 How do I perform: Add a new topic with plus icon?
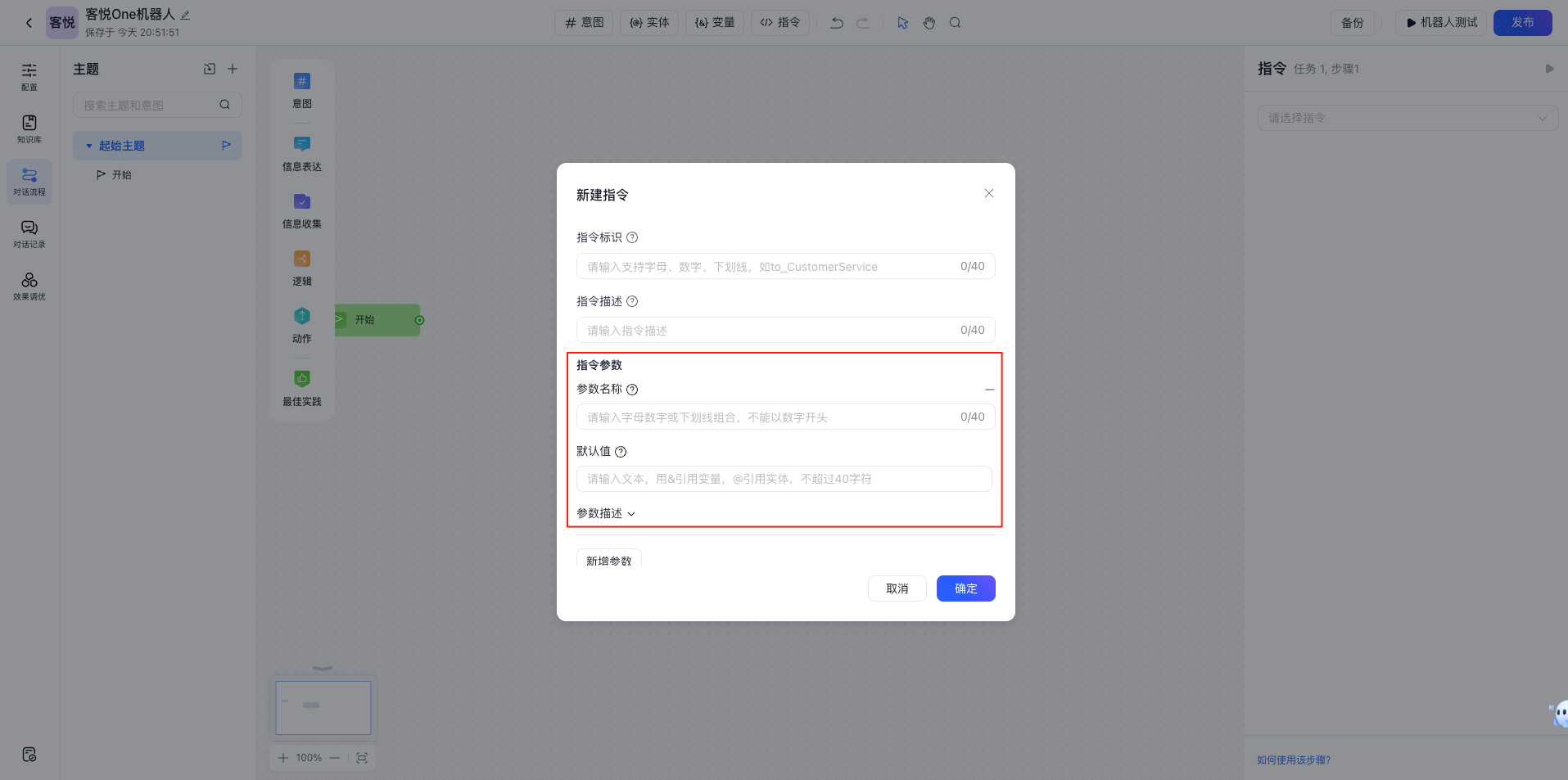(233, 70)
